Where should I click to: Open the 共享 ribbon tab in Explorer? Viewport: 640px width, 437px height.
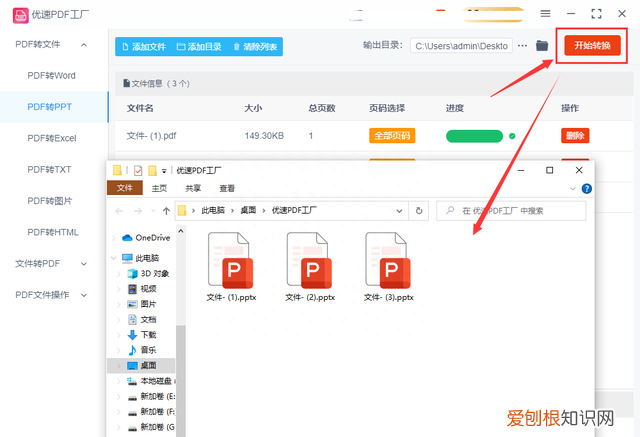tap(193, 188)
